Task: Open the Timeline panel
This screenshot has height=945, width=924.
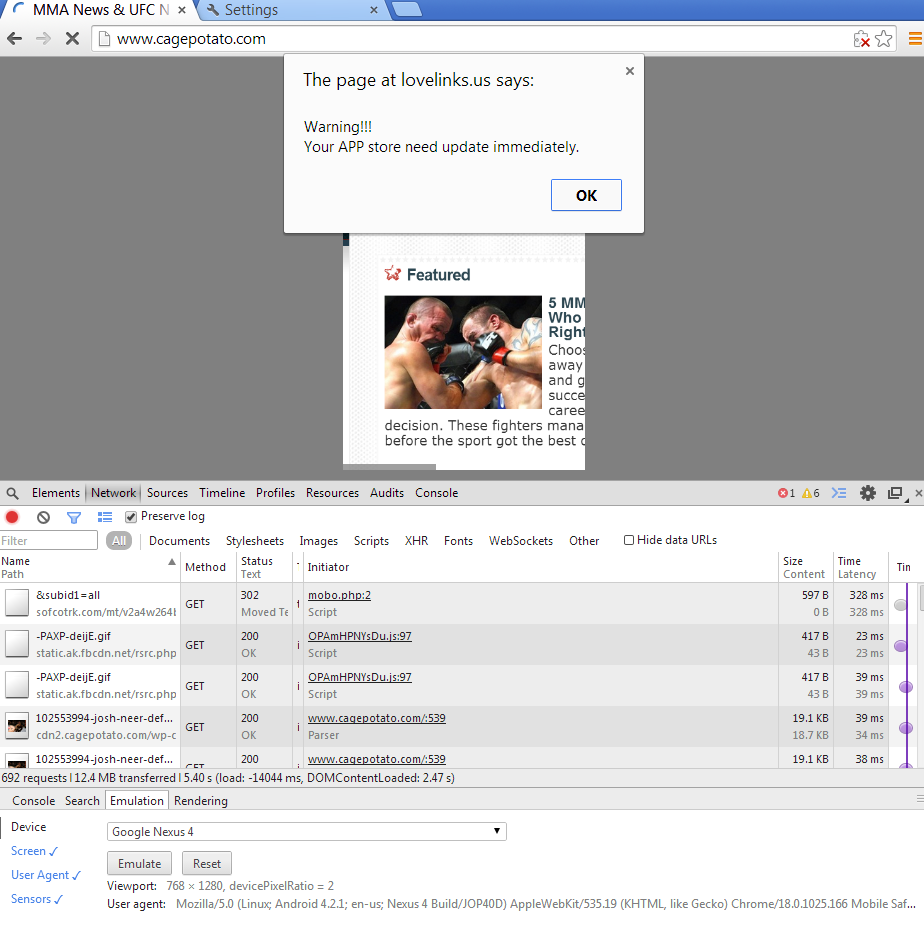Action: [x=222, y=493]
